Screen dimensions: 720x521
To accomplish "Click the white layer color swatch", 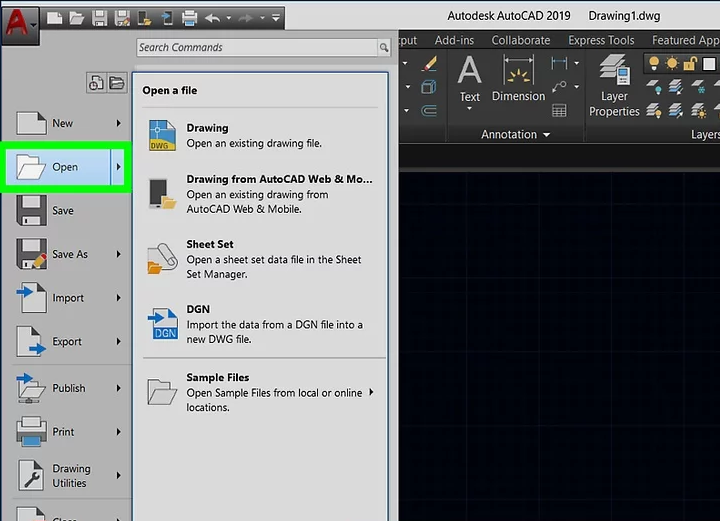I will click(711, 64).
